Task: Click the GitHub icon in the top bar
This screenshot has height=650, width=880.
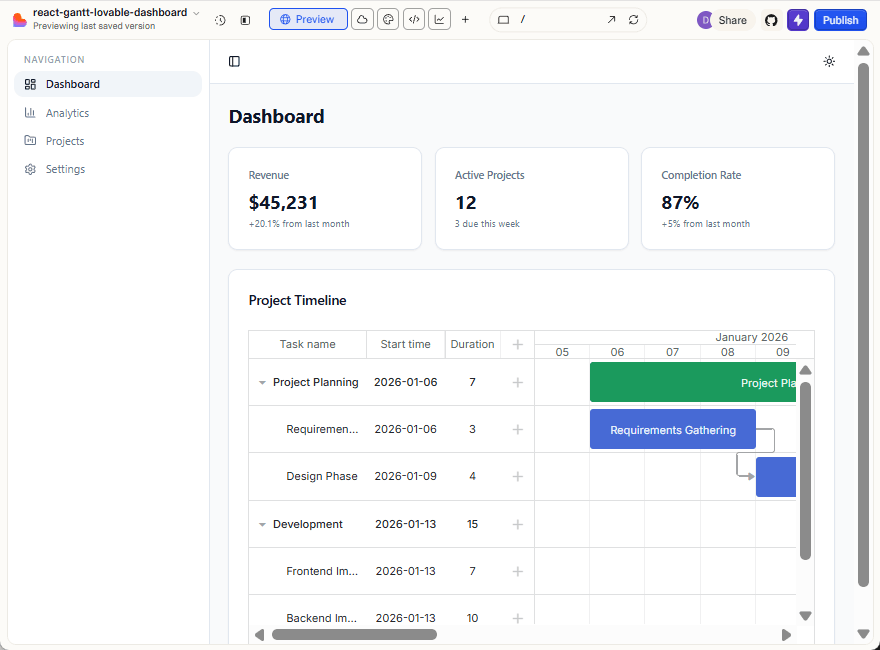Action: click(770, 19)
